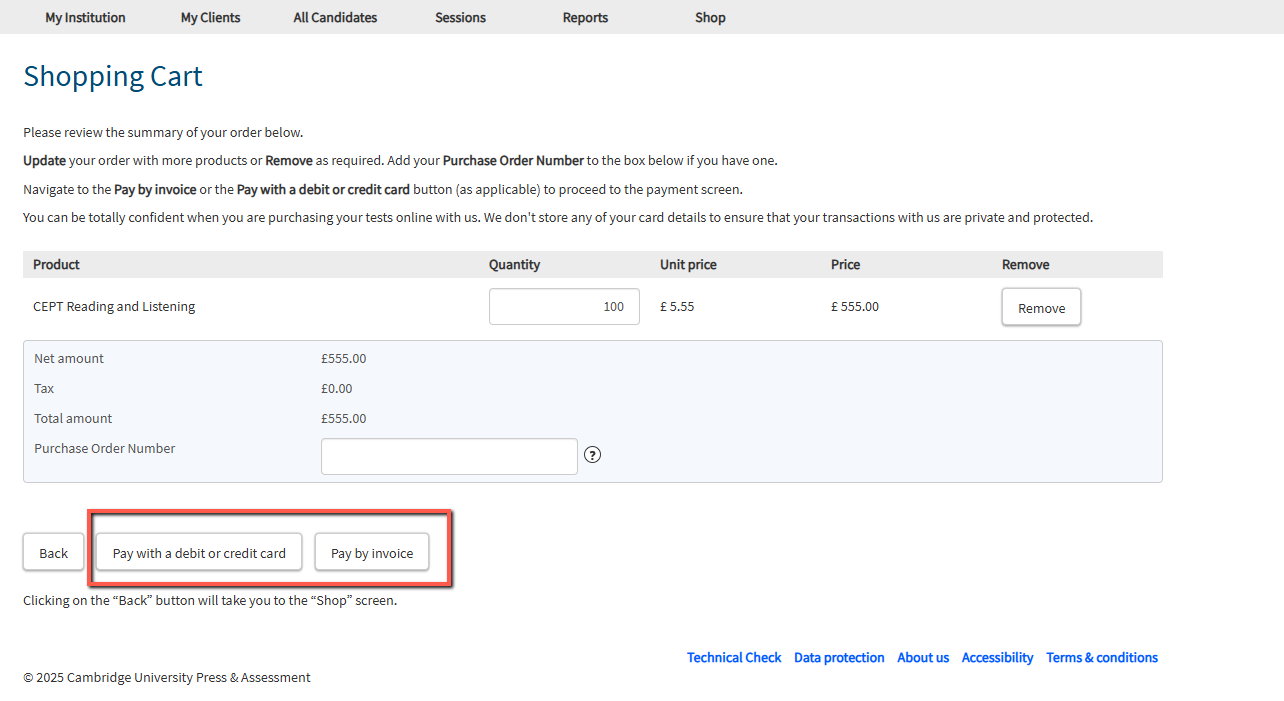Visit the About us link

[923, 657]
